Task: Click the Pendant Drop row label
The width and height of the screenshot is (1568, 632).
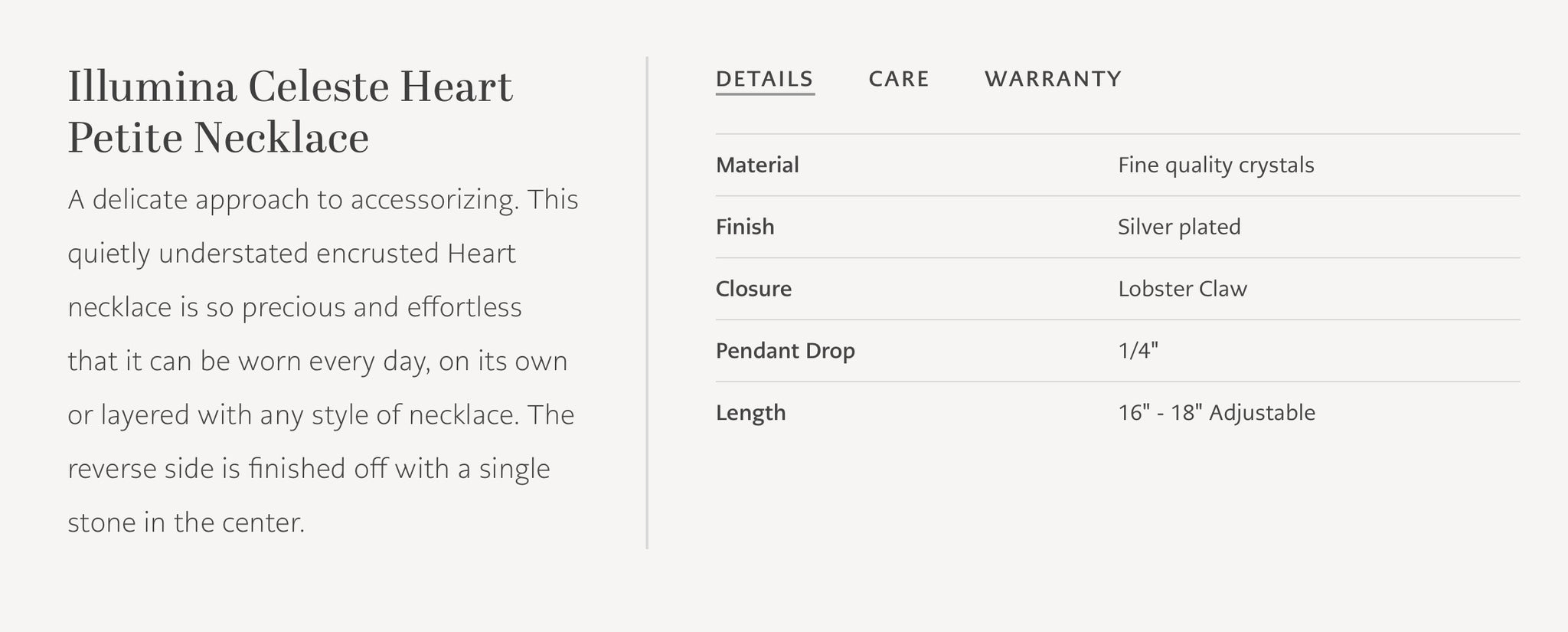Action: point(785,351)
